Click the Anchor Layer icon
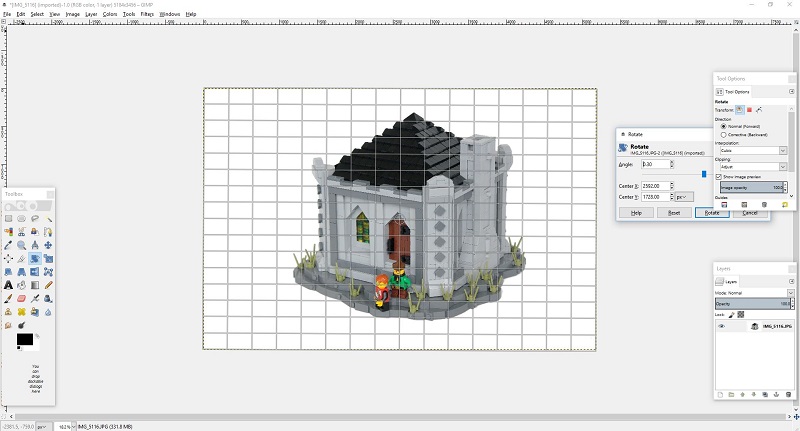The height and width of the screenshot is (431, 800). click(x=776, y=395)
